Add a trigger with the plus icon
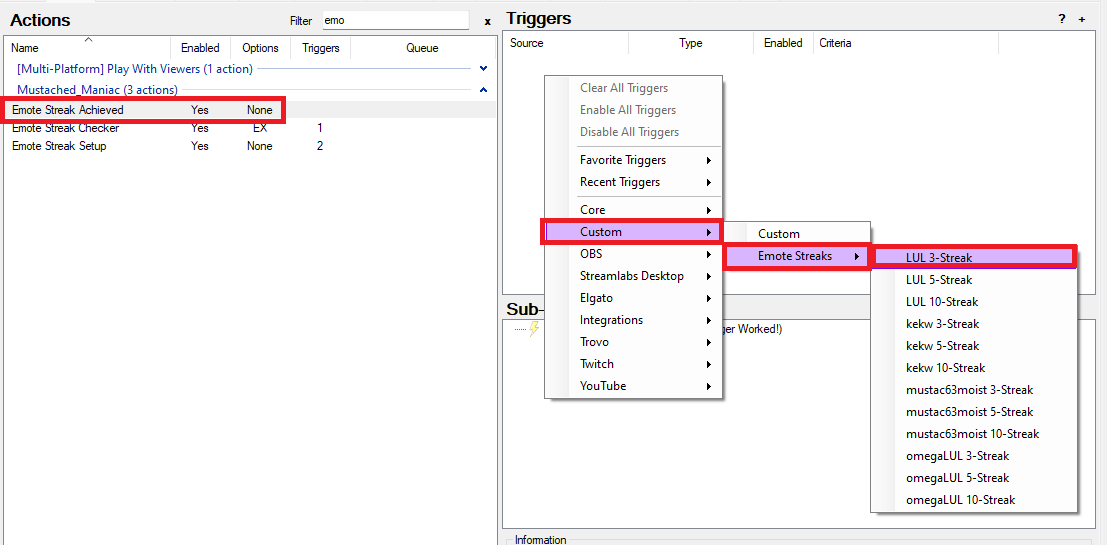The height and width of the screenshot is (545, 1107). [x=1082, y=19]
